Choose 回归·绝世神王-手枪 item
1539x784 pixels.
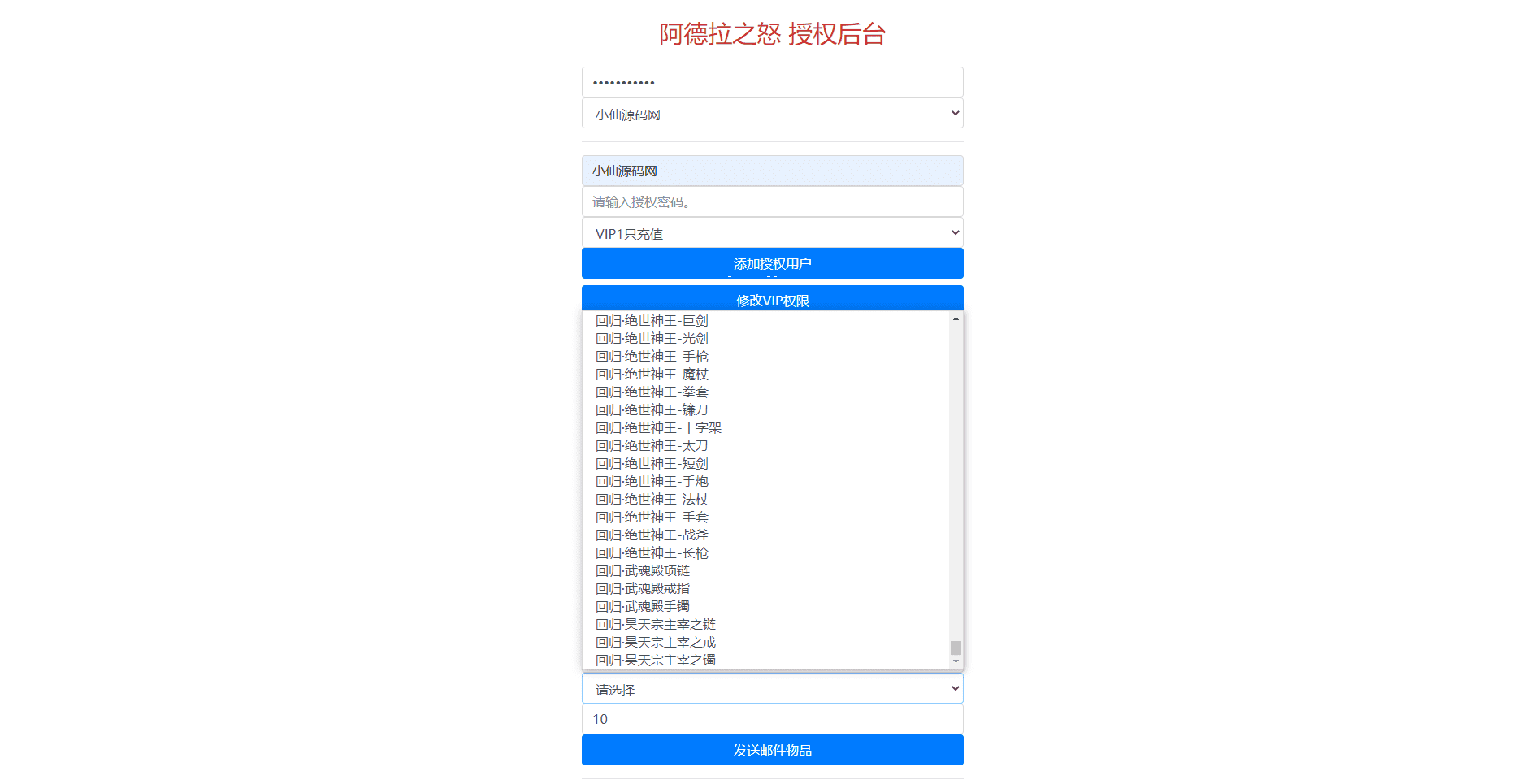coord(765,357)
